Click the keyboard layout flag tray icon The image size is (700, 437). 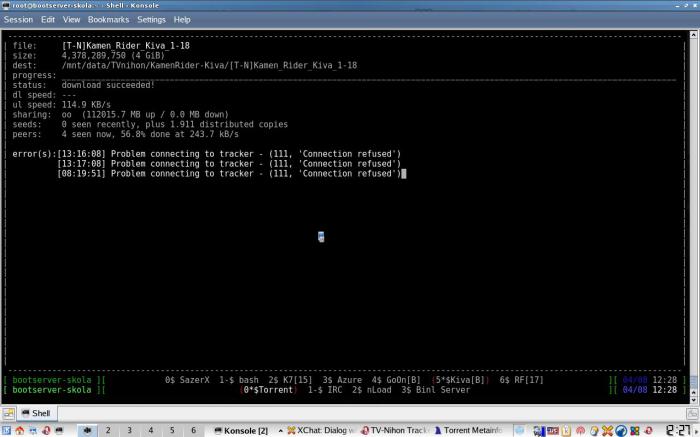(x=553, y=431)
